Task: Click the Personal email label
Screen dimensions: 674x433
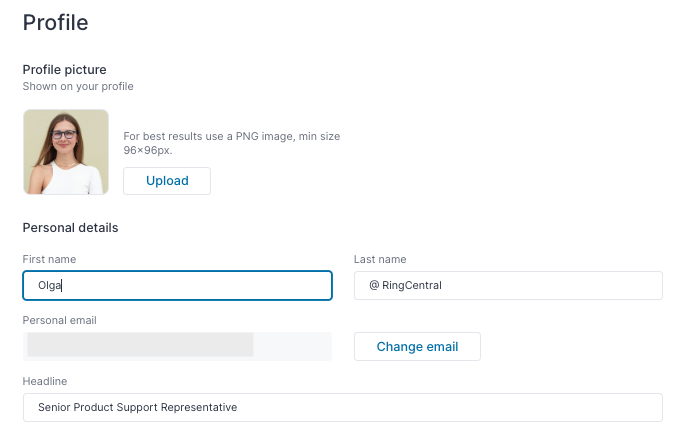Action: coord(60,320)
